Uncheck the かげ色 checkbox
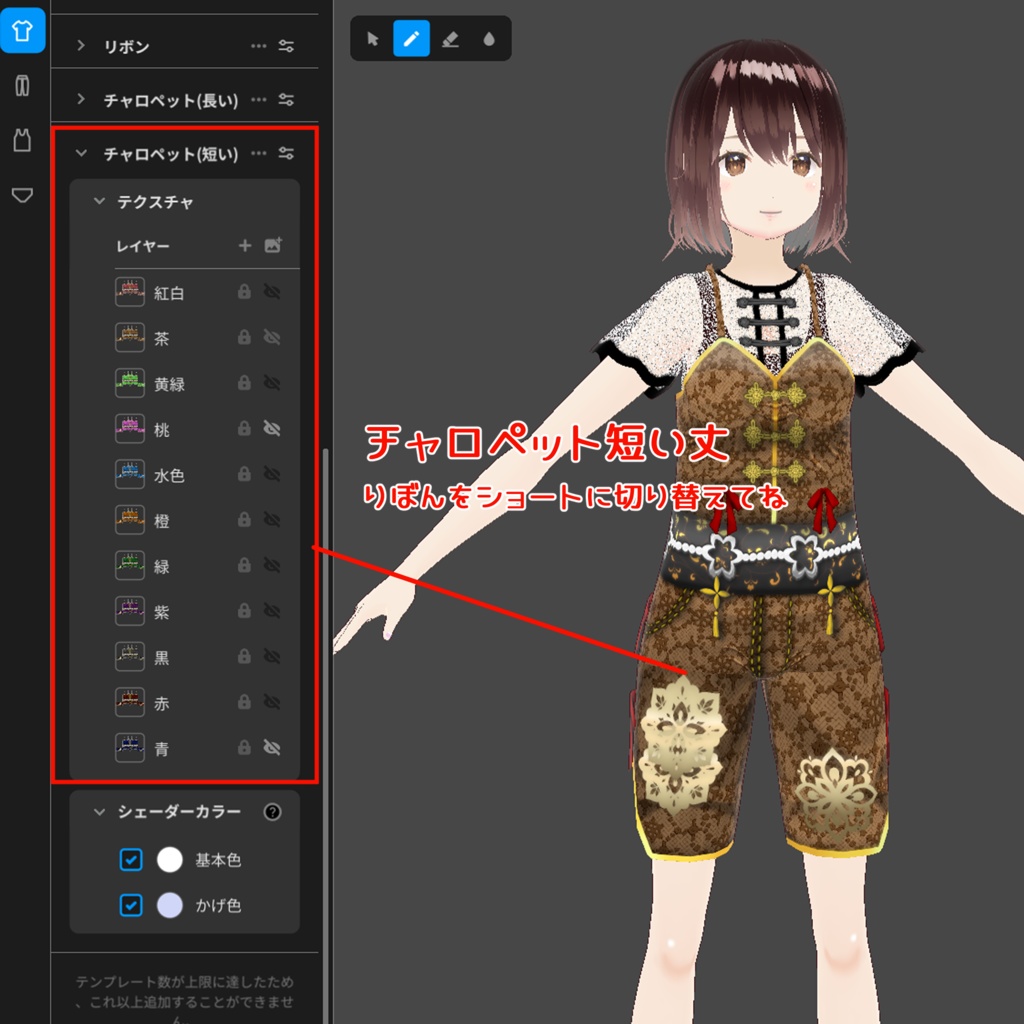 (x=131, y=905)
